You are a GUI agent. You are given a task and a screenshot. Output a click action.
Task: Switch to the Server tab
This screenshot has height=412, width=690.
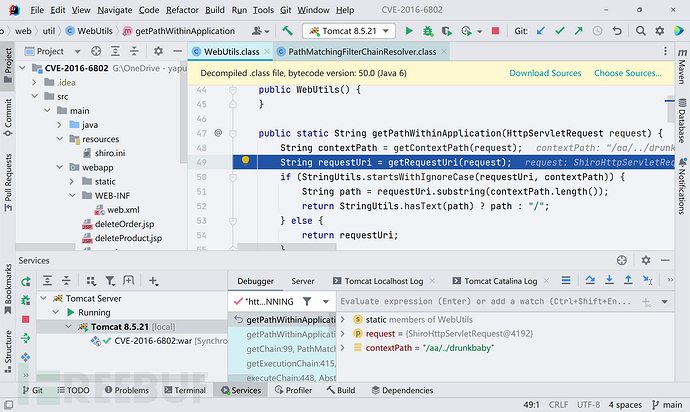[x=303, y=281]
